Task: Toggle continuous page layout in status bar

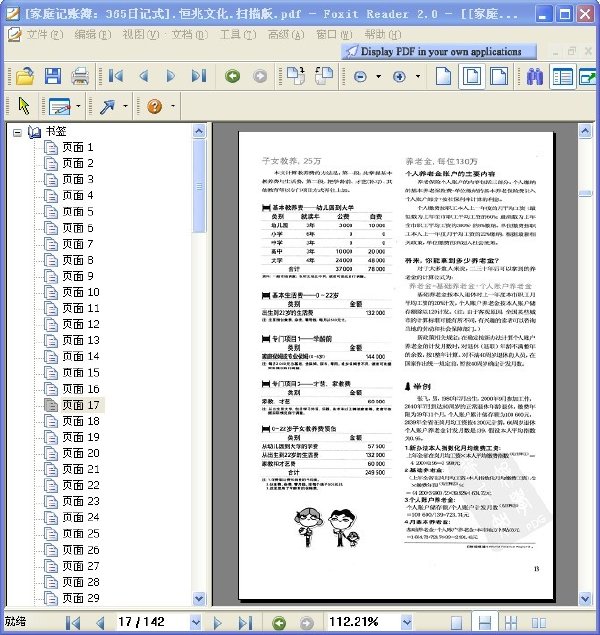Action: (484, 622)
